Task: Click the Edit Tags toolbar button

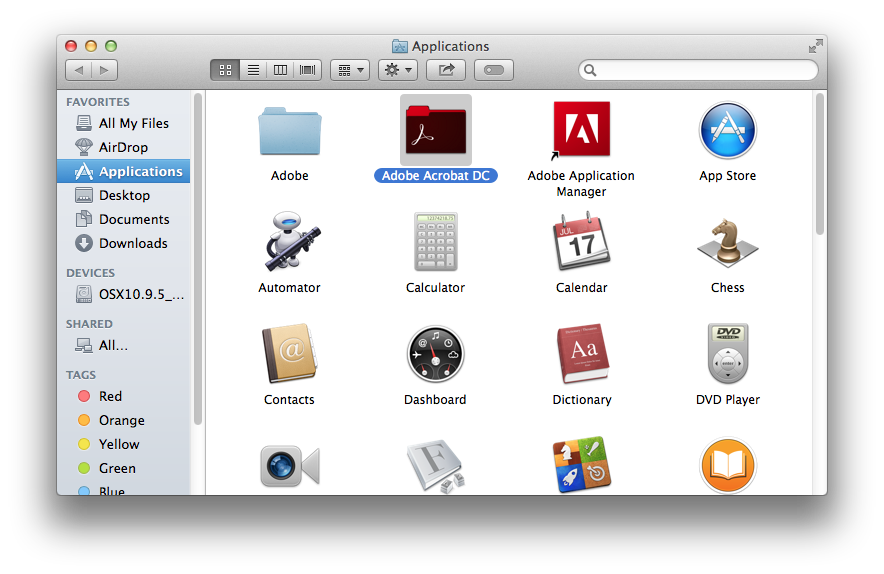Action: [x=494, y=70]
